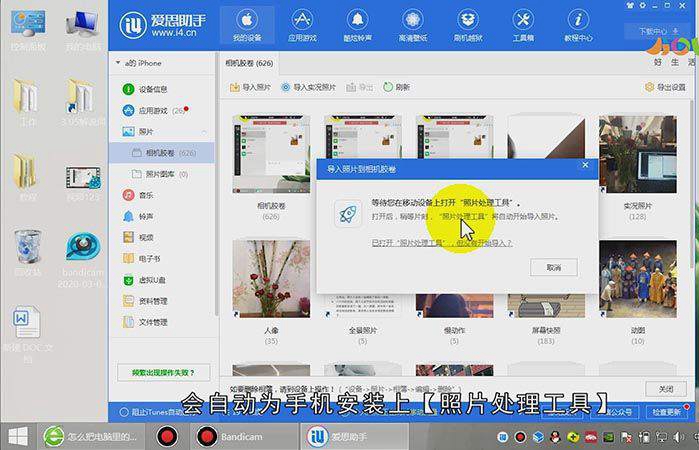
Task: Switch to the 怎么把电脑里的... browser taskbar item
Action: 93,436
